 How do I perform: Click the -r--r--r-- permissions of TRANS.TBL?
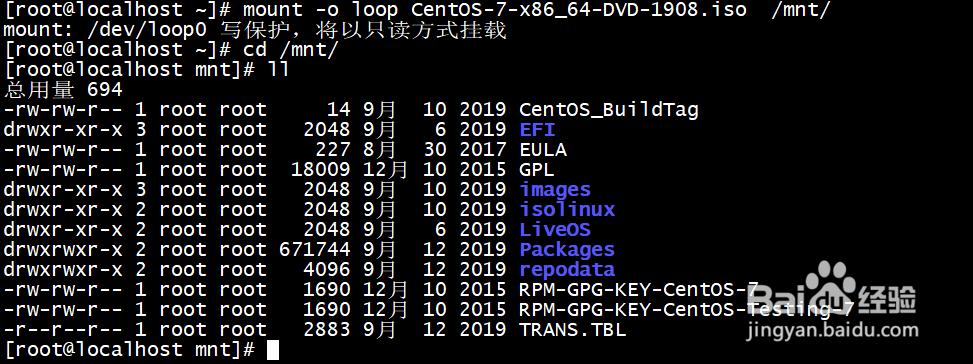(63, 329)
